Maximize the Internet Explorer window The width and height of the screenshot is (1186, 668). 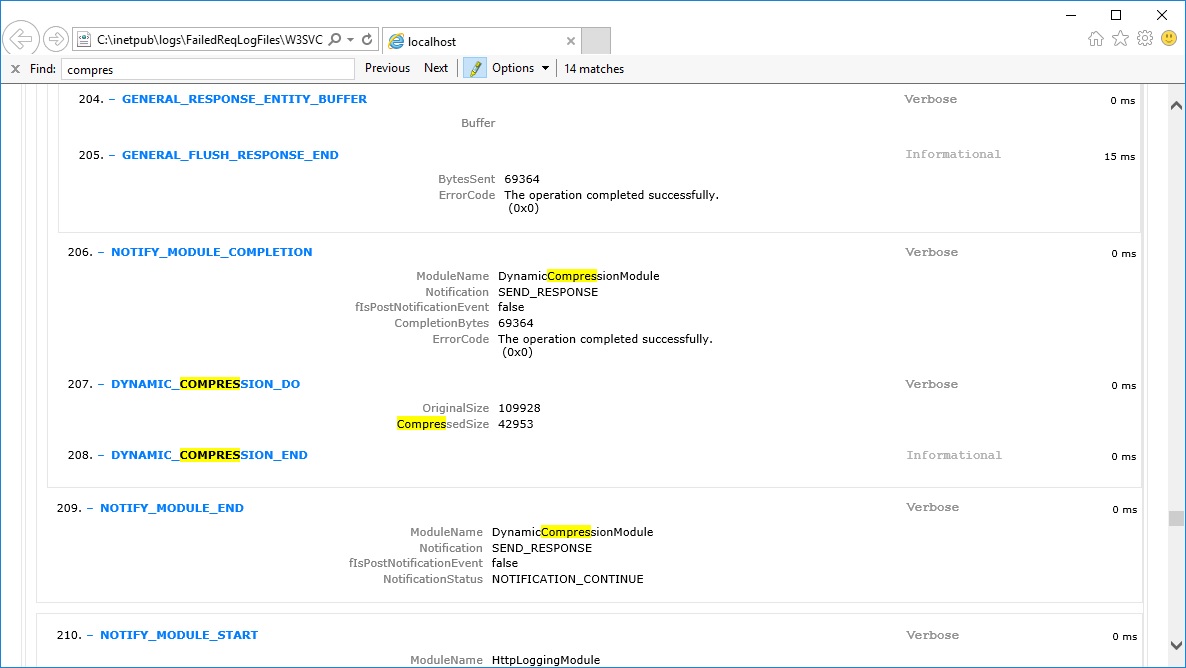pos(1116,15)
